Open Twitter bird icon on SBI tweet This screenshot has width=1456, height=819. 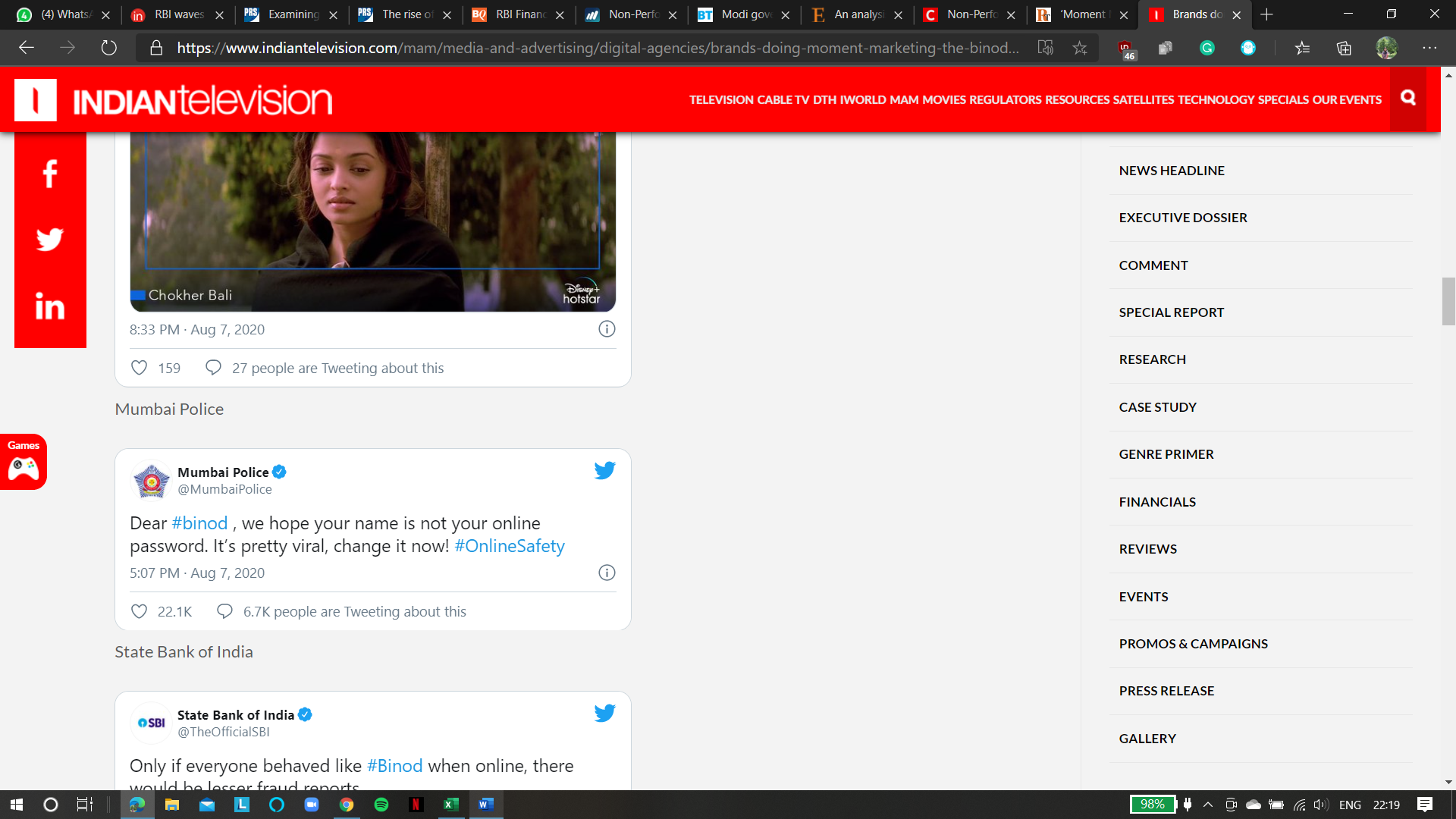[604, 713]
